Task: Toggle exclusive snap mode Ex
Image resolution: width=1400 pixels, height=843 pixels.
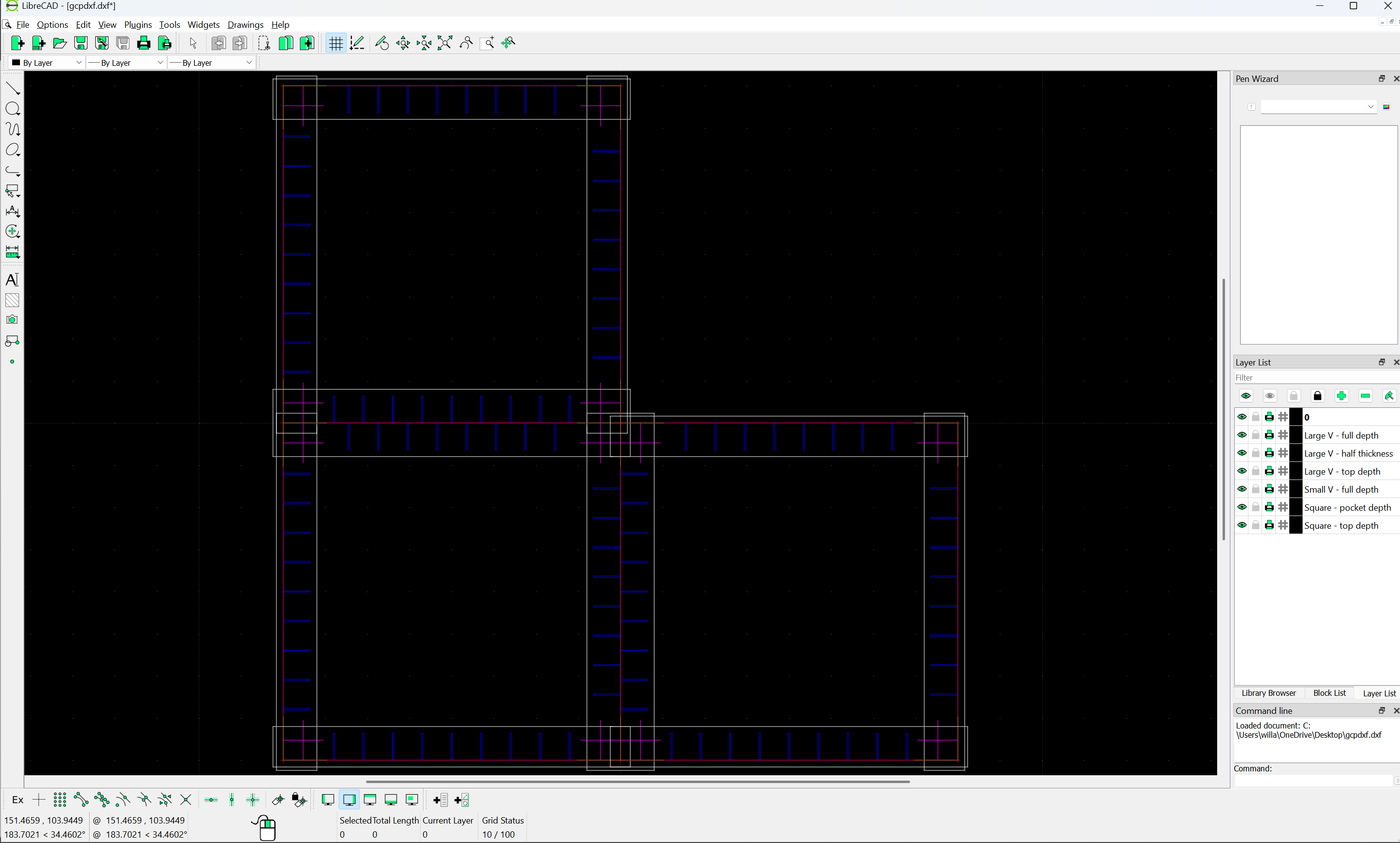Action: click(18, 800)
